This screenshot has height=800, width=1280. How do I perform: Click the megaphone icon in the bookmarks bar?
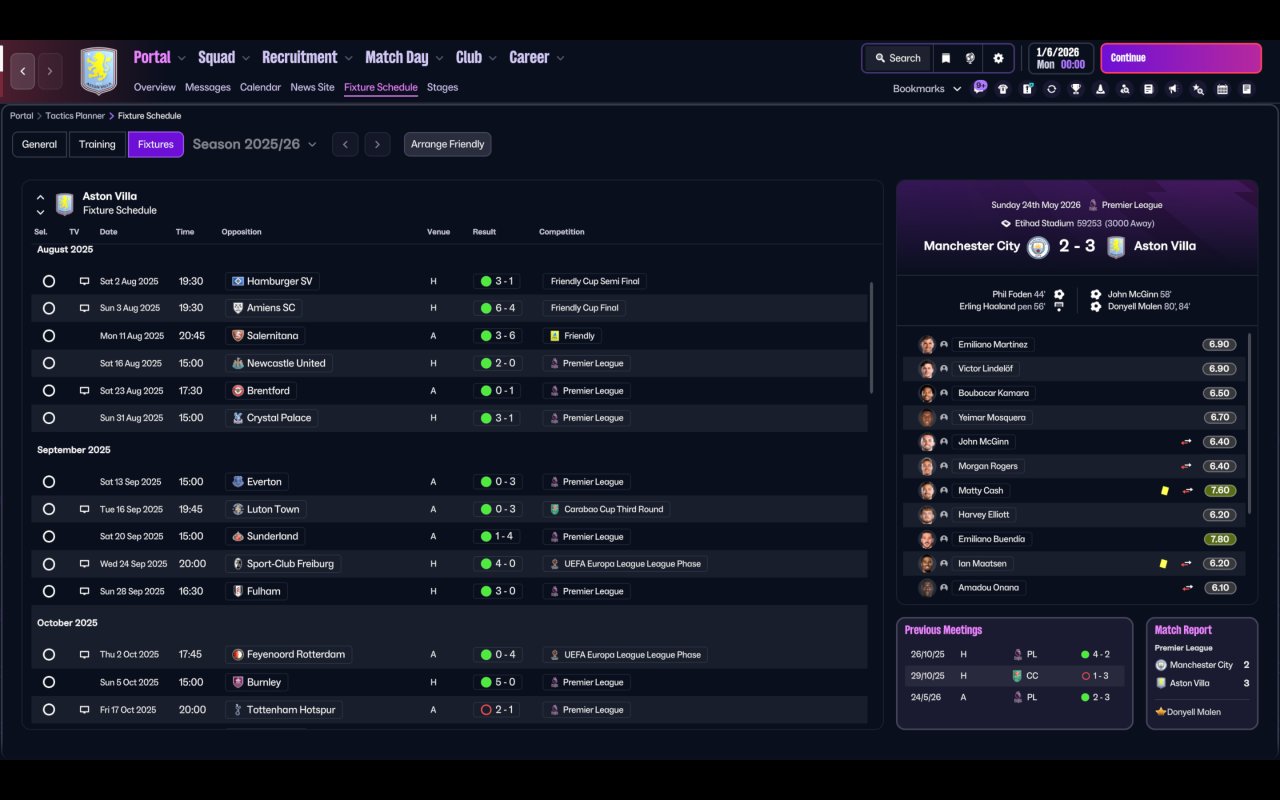pyautogui.click(x=1173, y=89)
